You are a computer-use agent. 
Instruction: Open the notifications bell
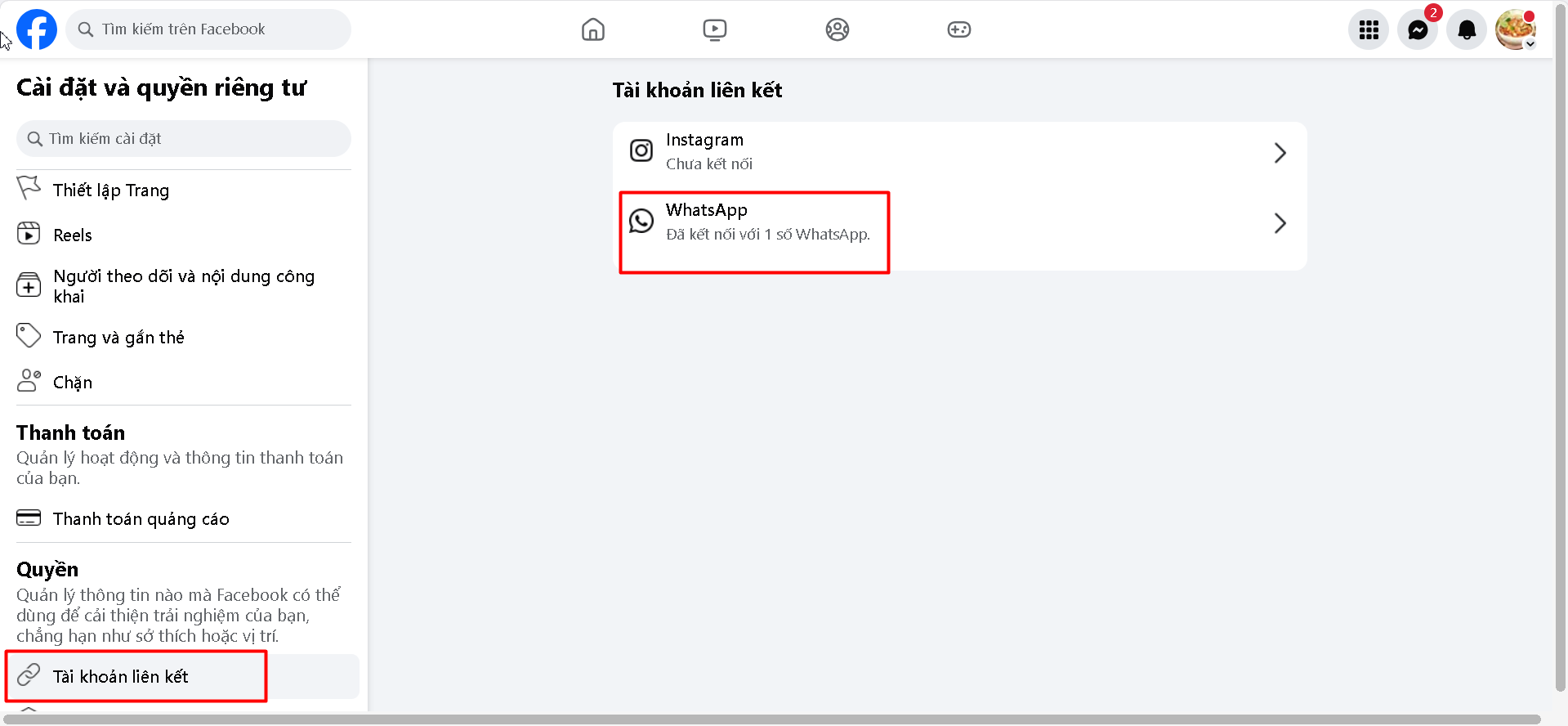(x=1467, y=29)
